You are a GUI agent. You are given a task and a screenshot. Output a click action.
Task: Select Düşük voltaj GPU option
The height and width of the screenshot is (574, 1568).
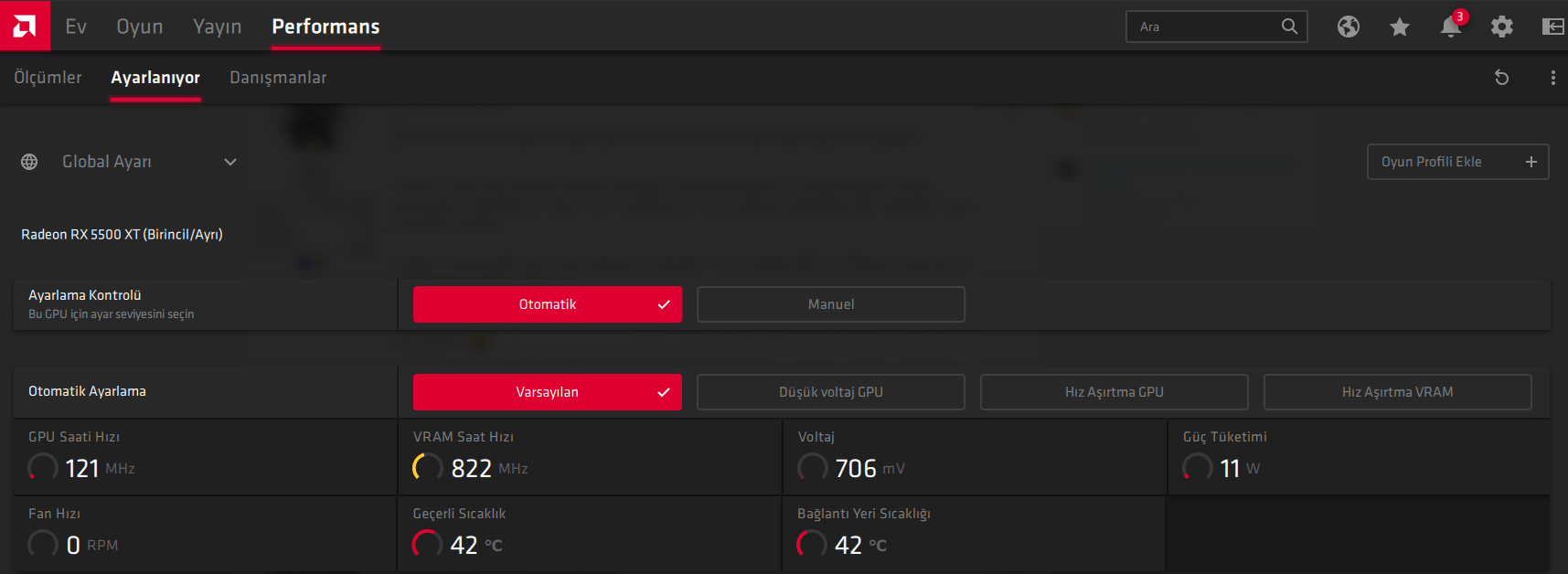point(831,392)
